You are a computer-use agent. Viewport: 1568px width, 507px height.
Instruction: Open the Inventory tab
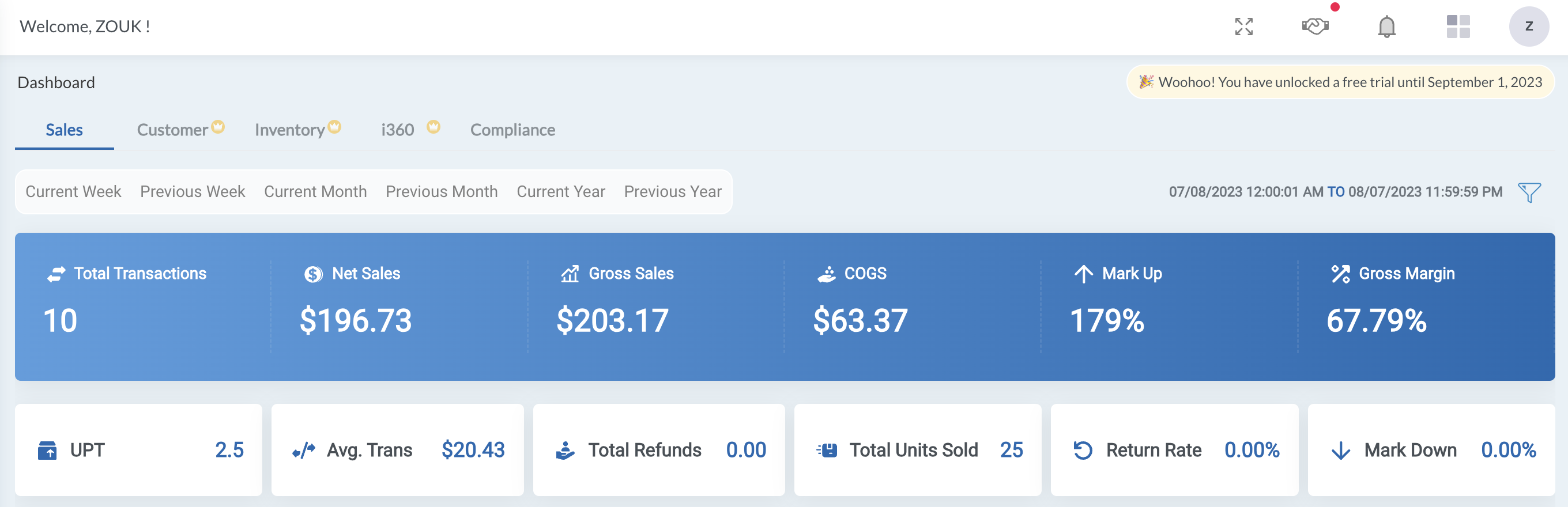289,130
